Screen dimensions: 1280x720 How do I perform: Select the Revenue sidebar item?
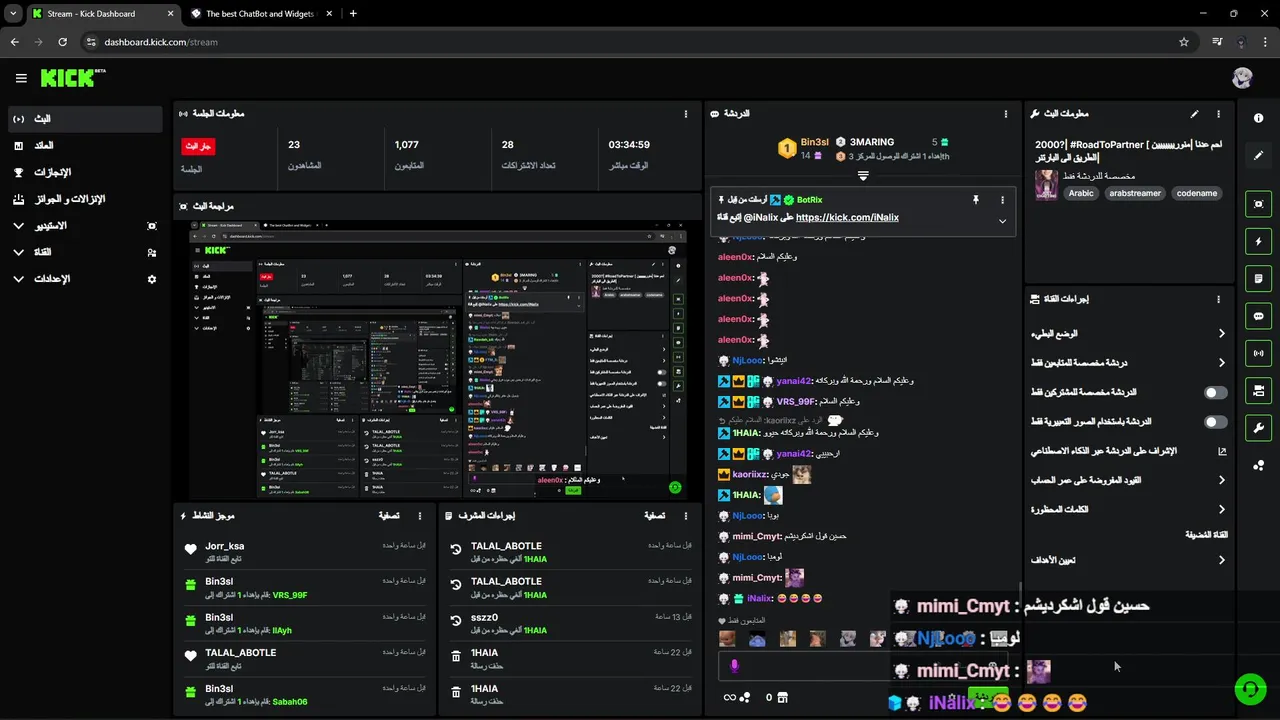coord(85,146)
